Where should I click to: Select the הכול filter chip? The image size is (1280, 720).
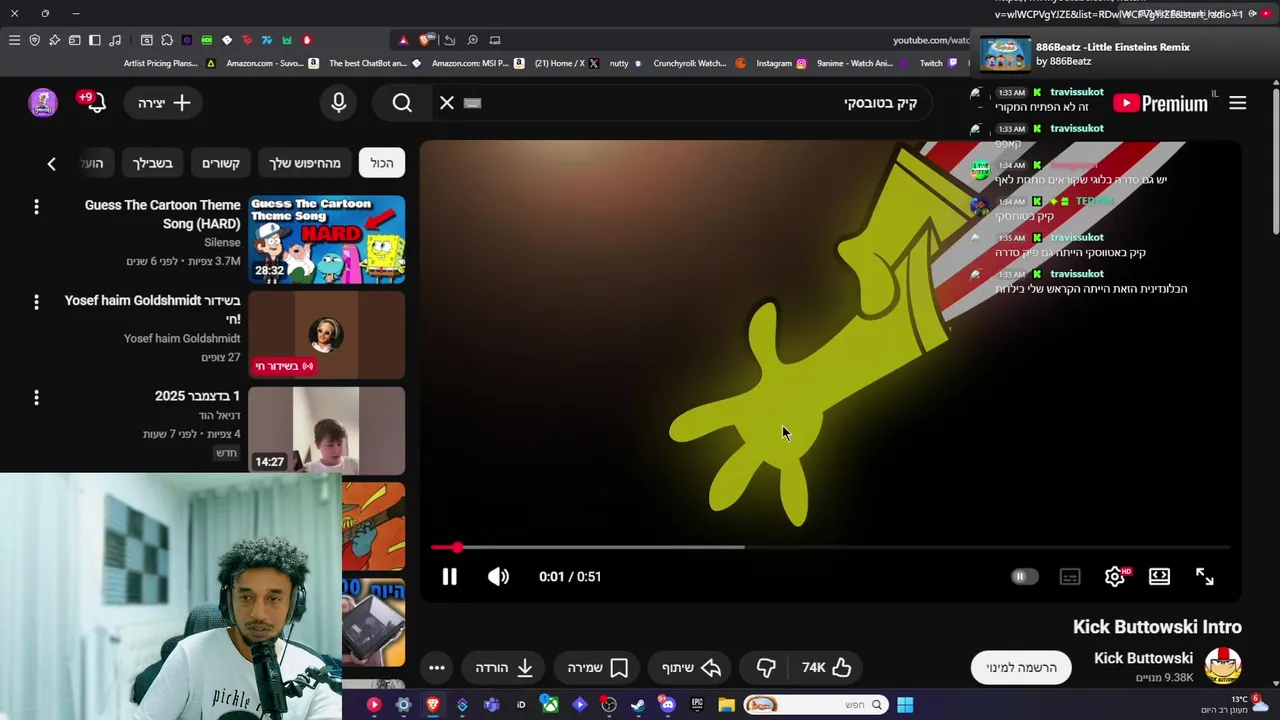click(382, 163)
